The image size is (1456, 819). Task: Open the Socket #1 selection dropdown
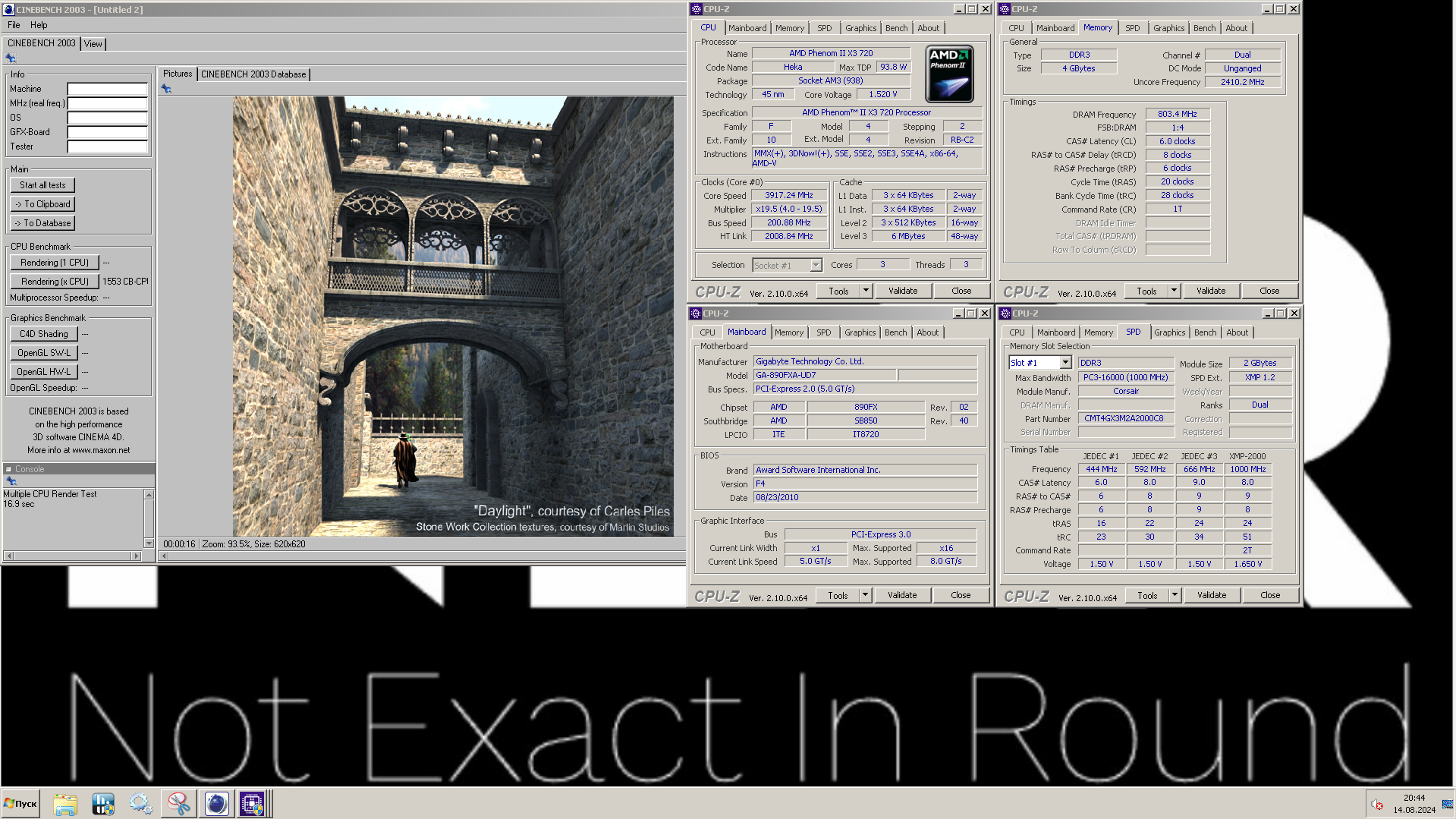[816, 266]
